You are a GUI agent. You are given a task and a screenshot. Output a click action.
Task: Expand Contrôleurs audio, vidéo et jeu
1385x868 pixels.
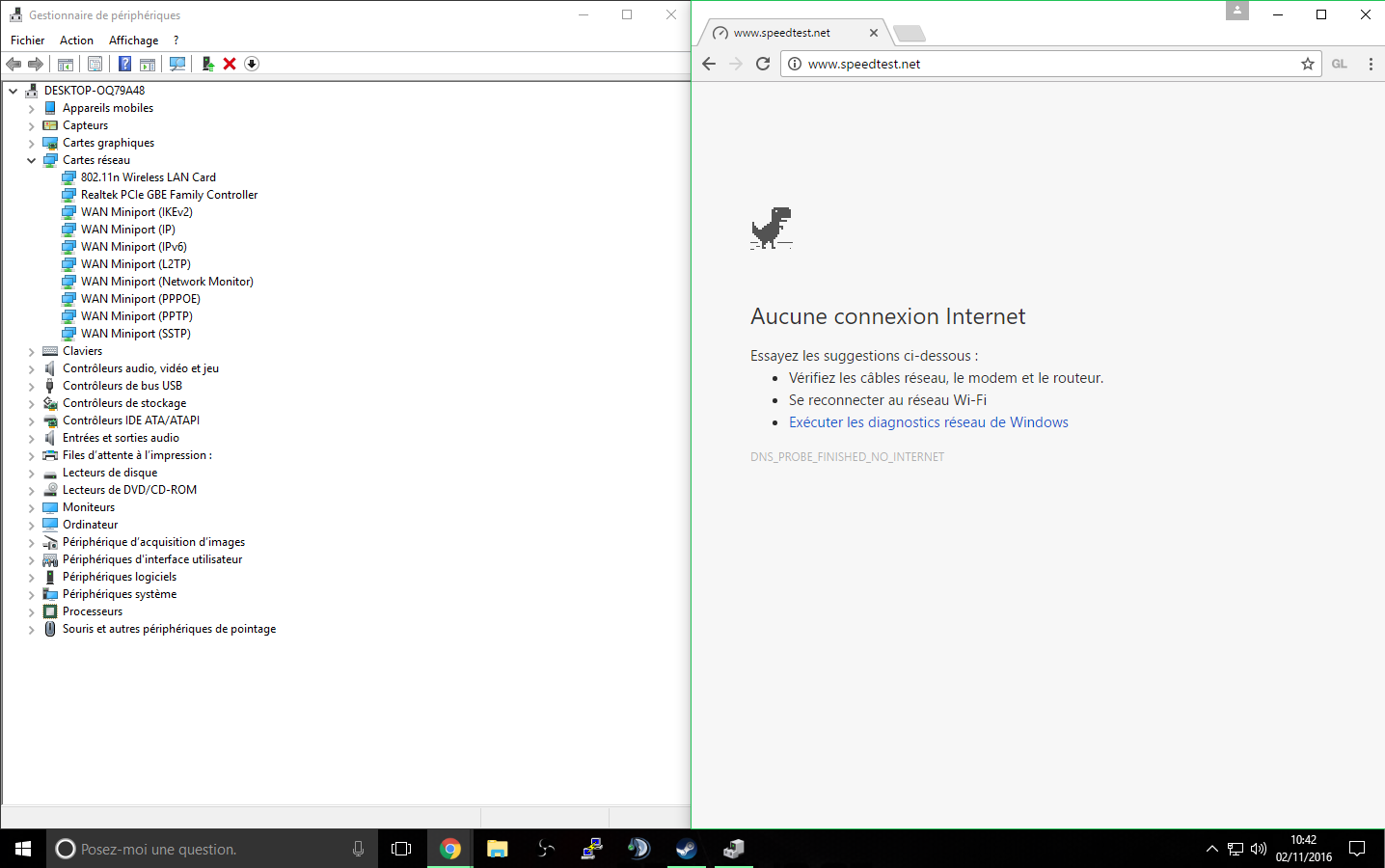coord(32,368)
